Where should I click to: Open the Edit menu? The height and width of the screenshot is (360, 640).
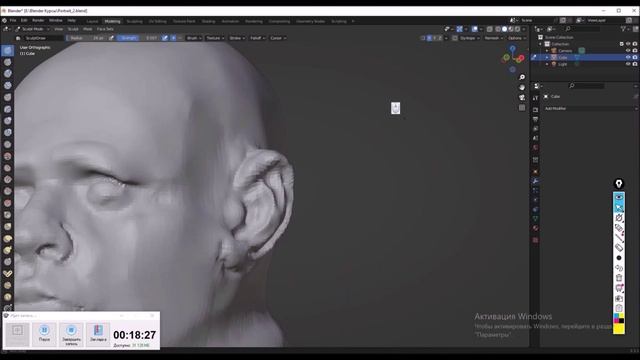pos(24,20)
